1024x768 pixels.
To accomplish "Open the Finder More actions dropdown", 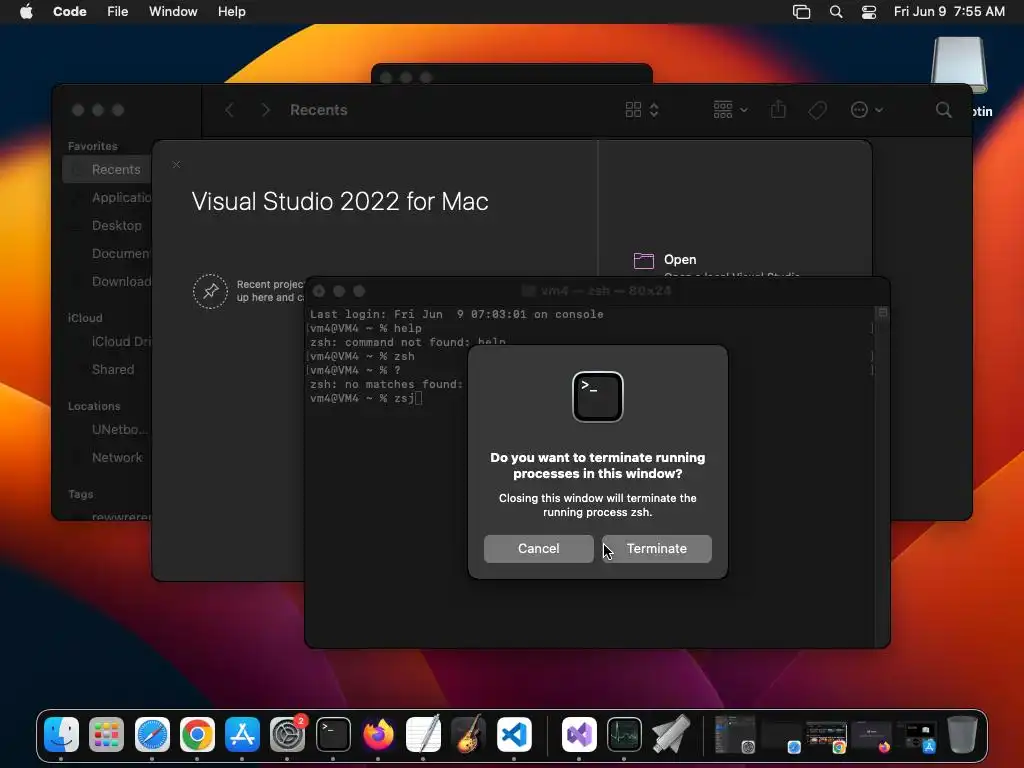I will tap(867, 110).
